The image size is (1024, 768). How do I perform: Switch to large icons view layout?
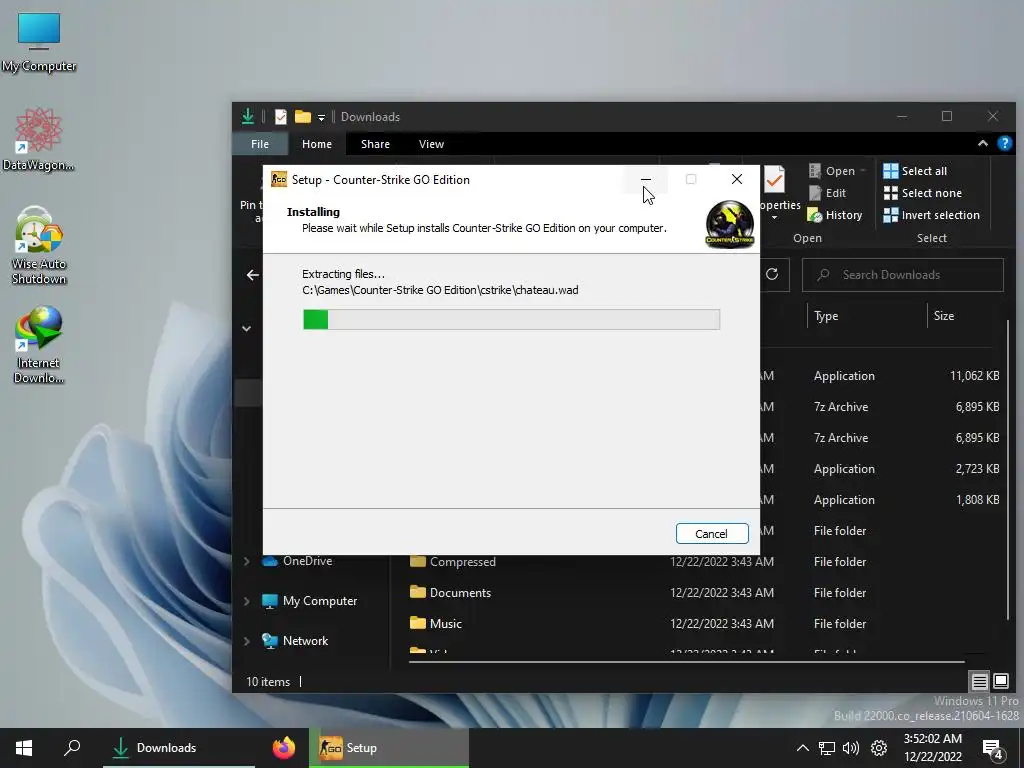1000,682
